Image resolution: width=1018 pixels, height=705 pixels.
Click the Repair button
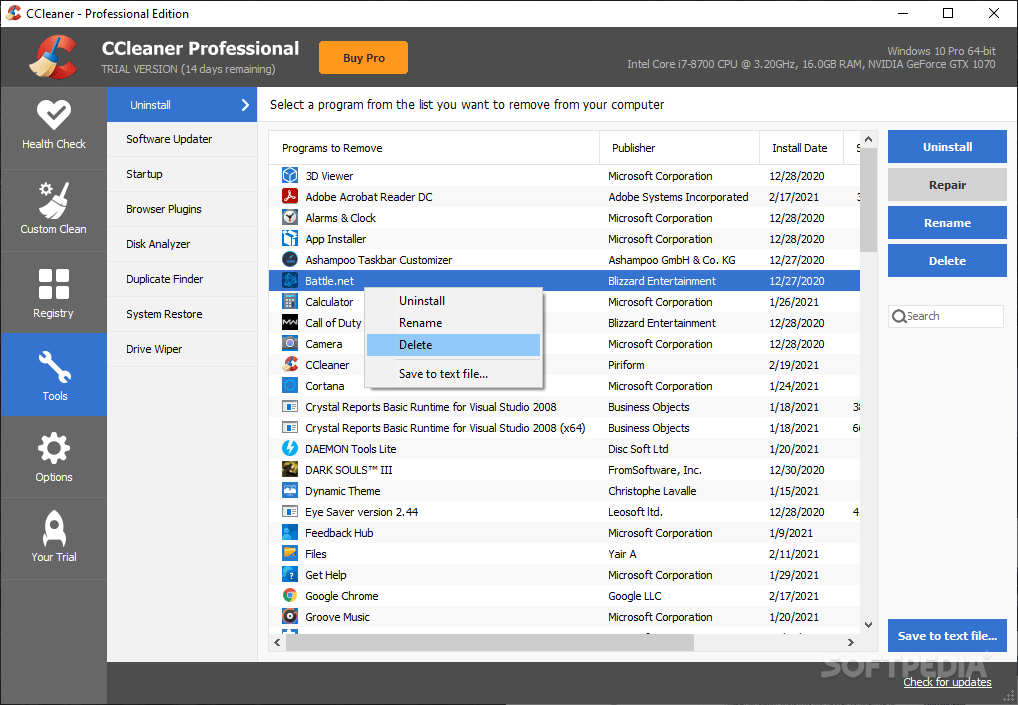946,184
